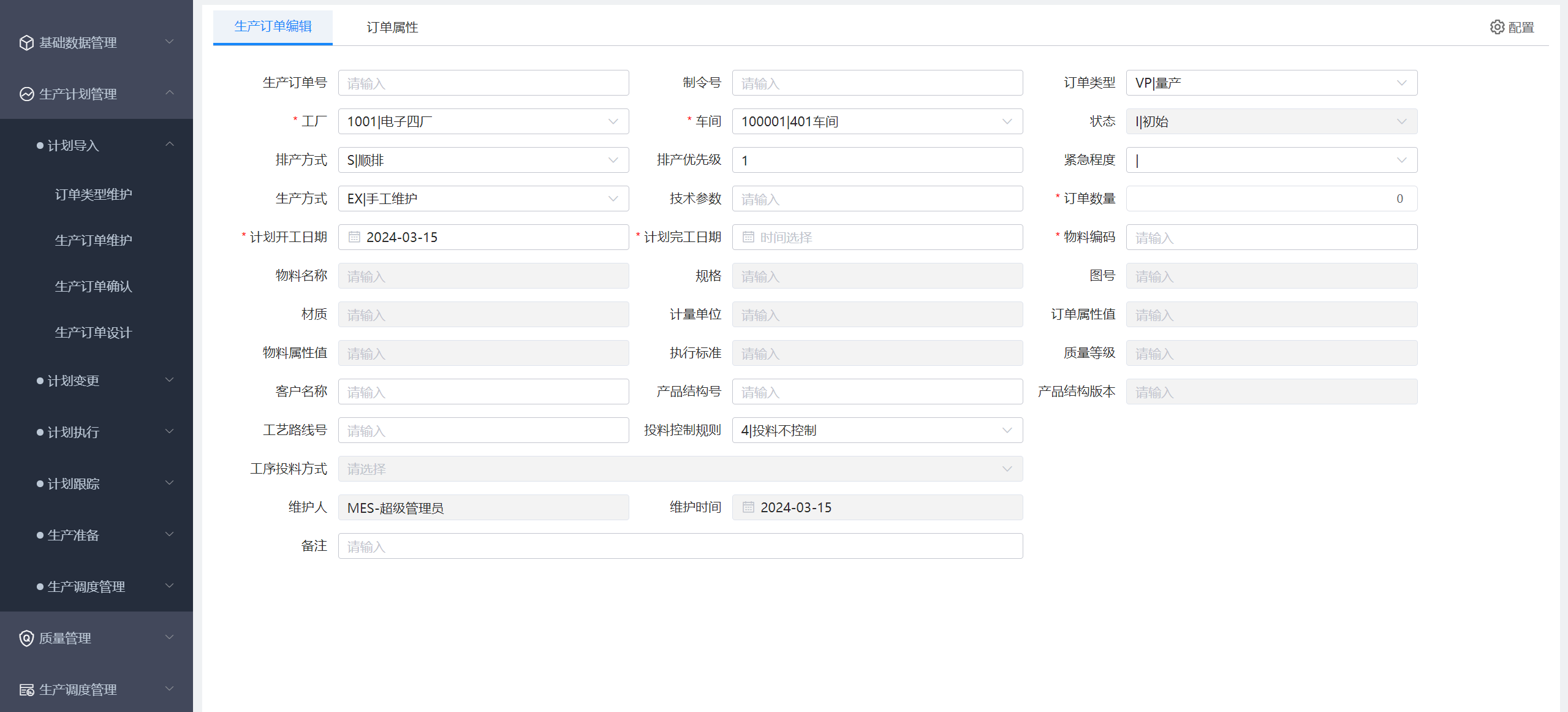Screen dimensions: 1568x712
Task: Click the 图号 disabled field
Action: tap(1271, 276)
